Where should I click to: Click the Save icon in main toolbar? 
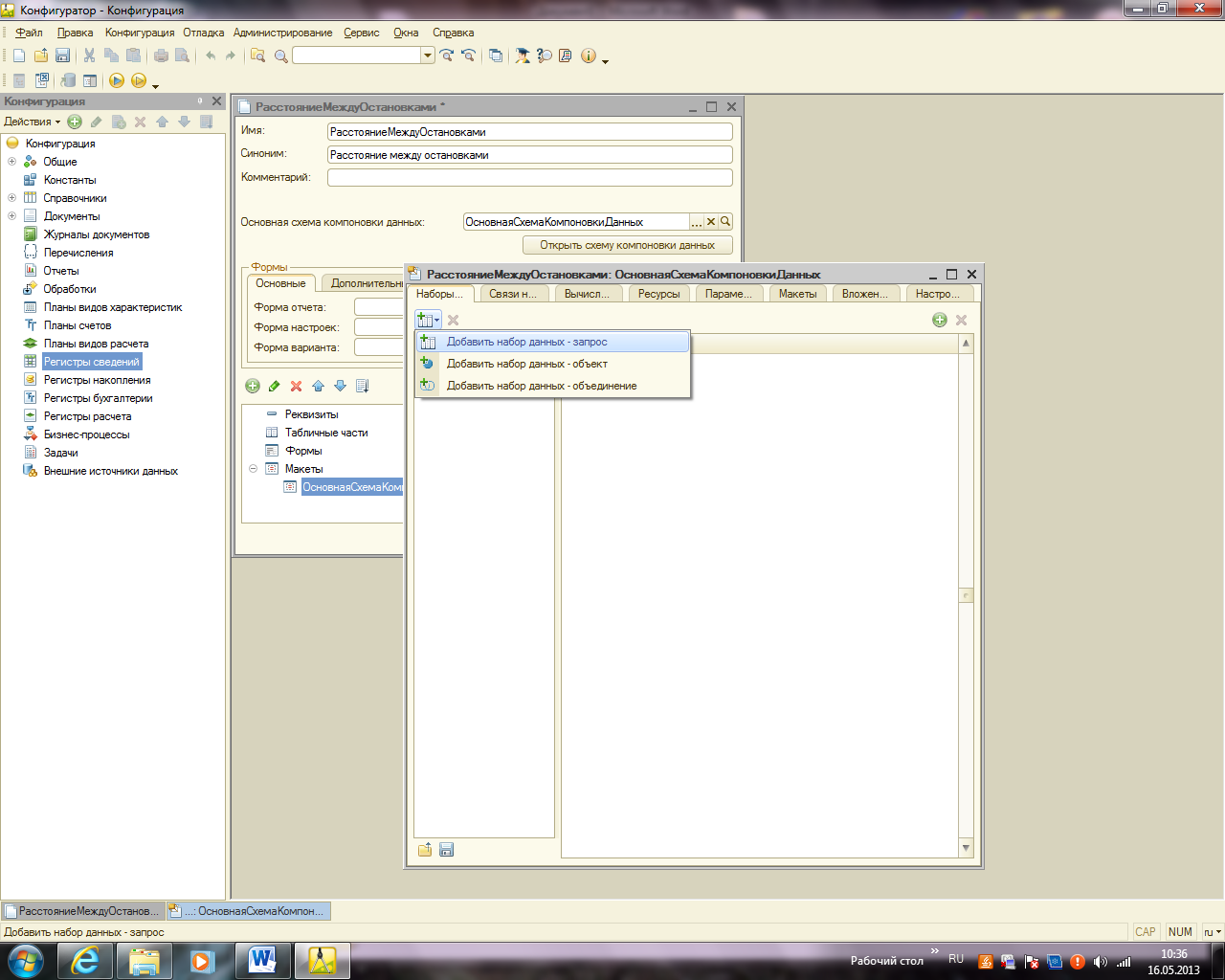click(x=63, y=56)
